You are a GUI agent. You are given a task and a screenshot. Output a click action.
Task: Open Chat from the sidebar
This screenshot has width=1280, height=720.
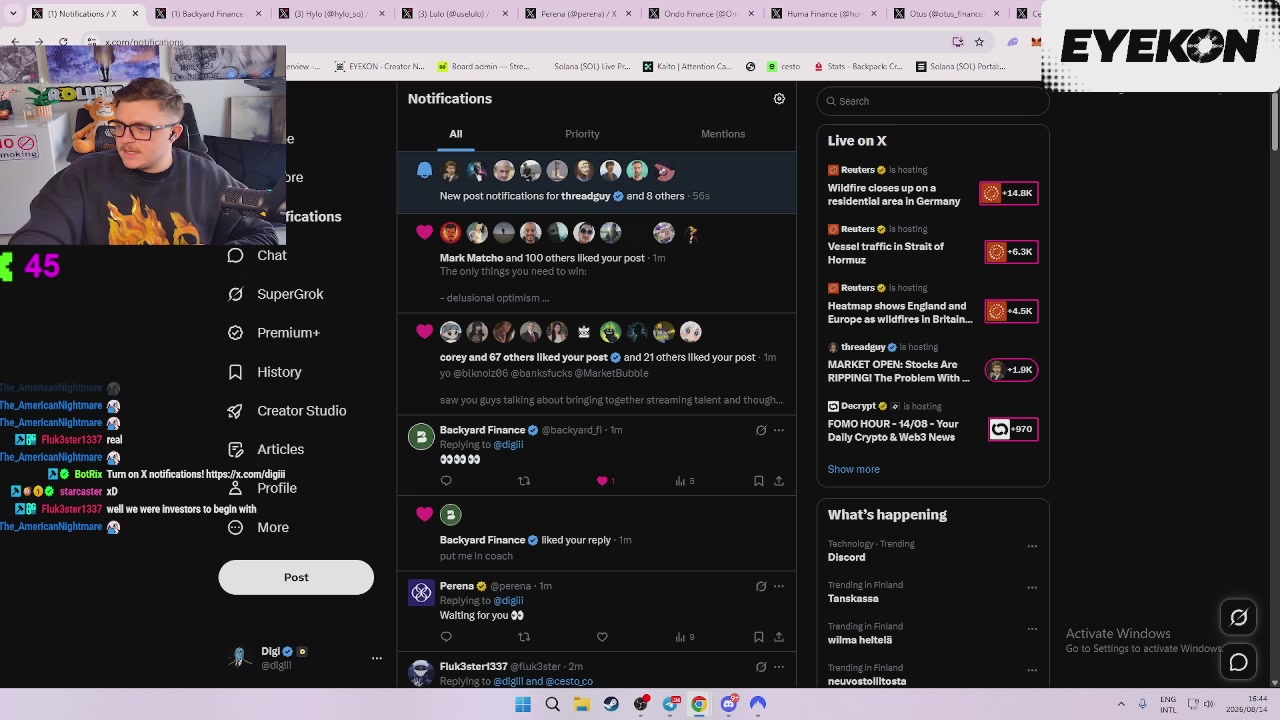257,255
